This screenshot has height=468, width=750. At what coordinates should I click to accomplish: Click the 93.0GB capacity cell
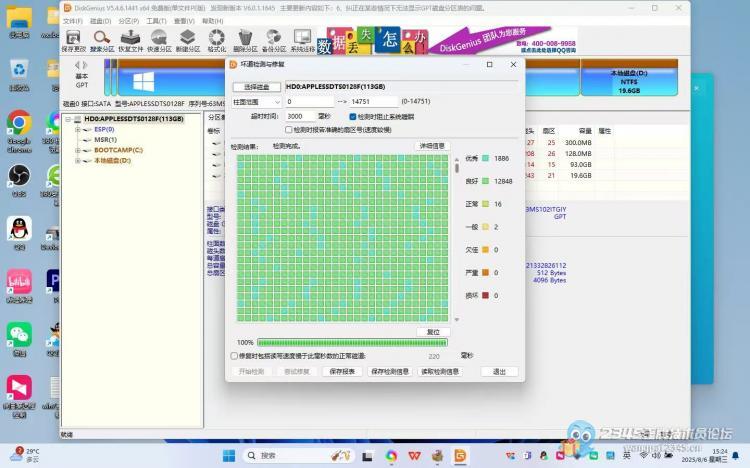(x=580, y=165)
